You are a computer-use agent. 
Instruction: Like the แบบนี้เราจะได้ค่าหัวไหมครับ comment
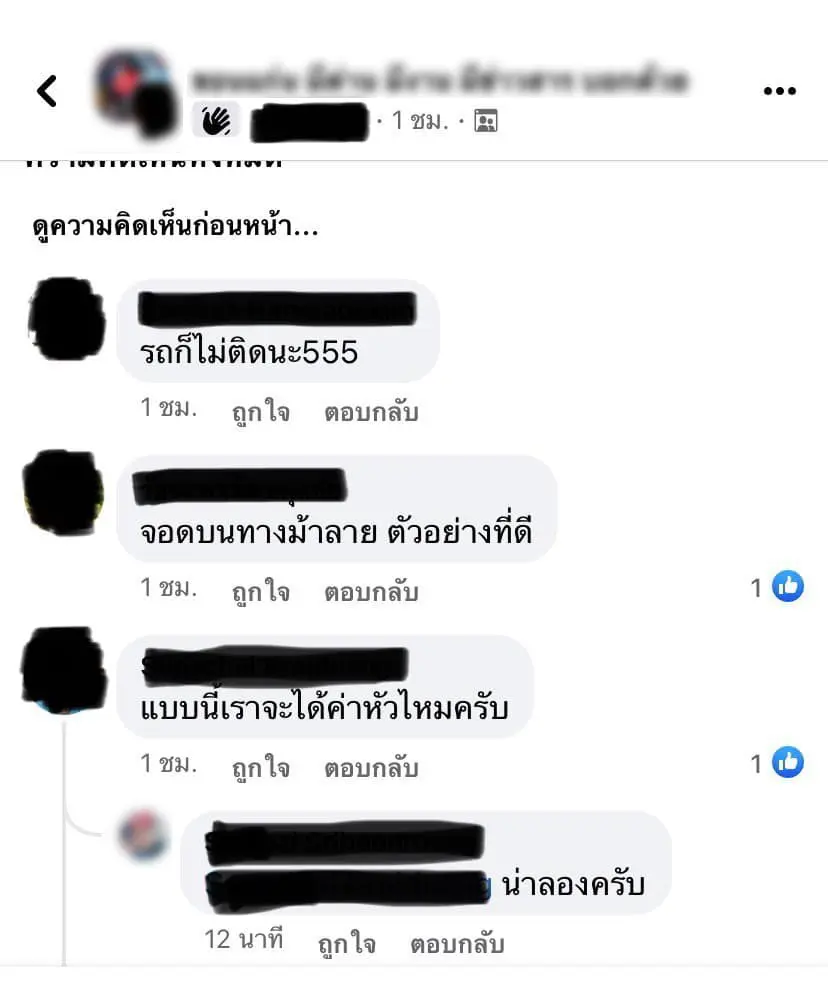(260, 767)
